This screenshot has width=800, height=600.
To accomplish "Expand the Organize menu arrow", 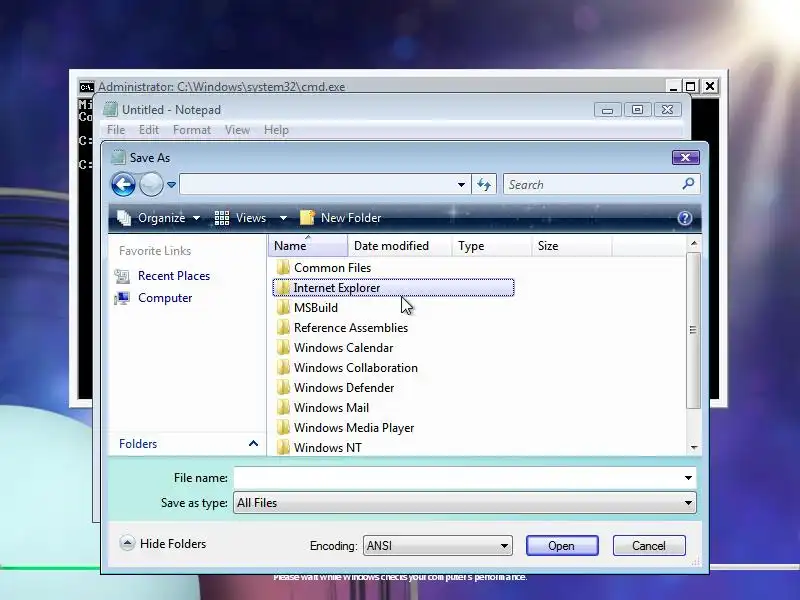I will [196, 218].
